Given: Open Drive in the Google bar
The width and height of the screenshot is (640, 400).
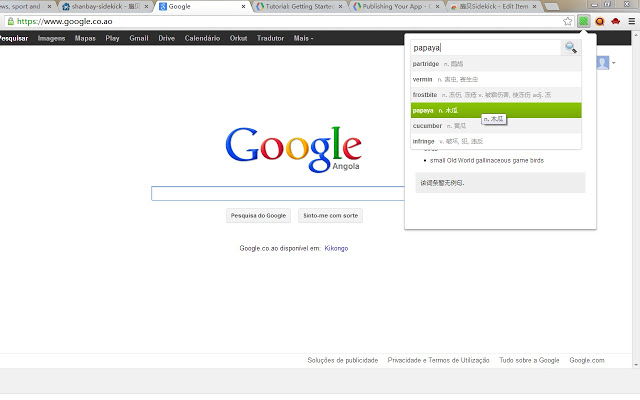Looking at the screenshot, I should [167, 38].
